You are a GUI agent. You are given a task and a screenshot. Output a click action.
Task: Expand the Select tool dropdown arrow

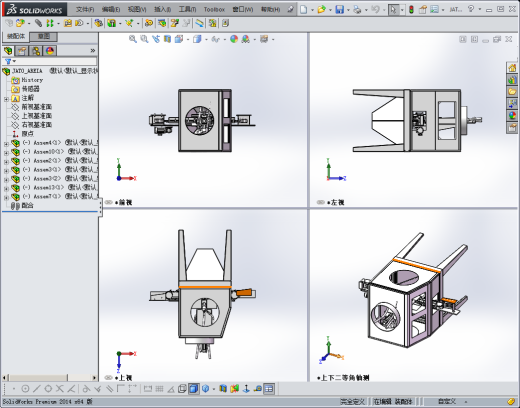tap(402, 10)
